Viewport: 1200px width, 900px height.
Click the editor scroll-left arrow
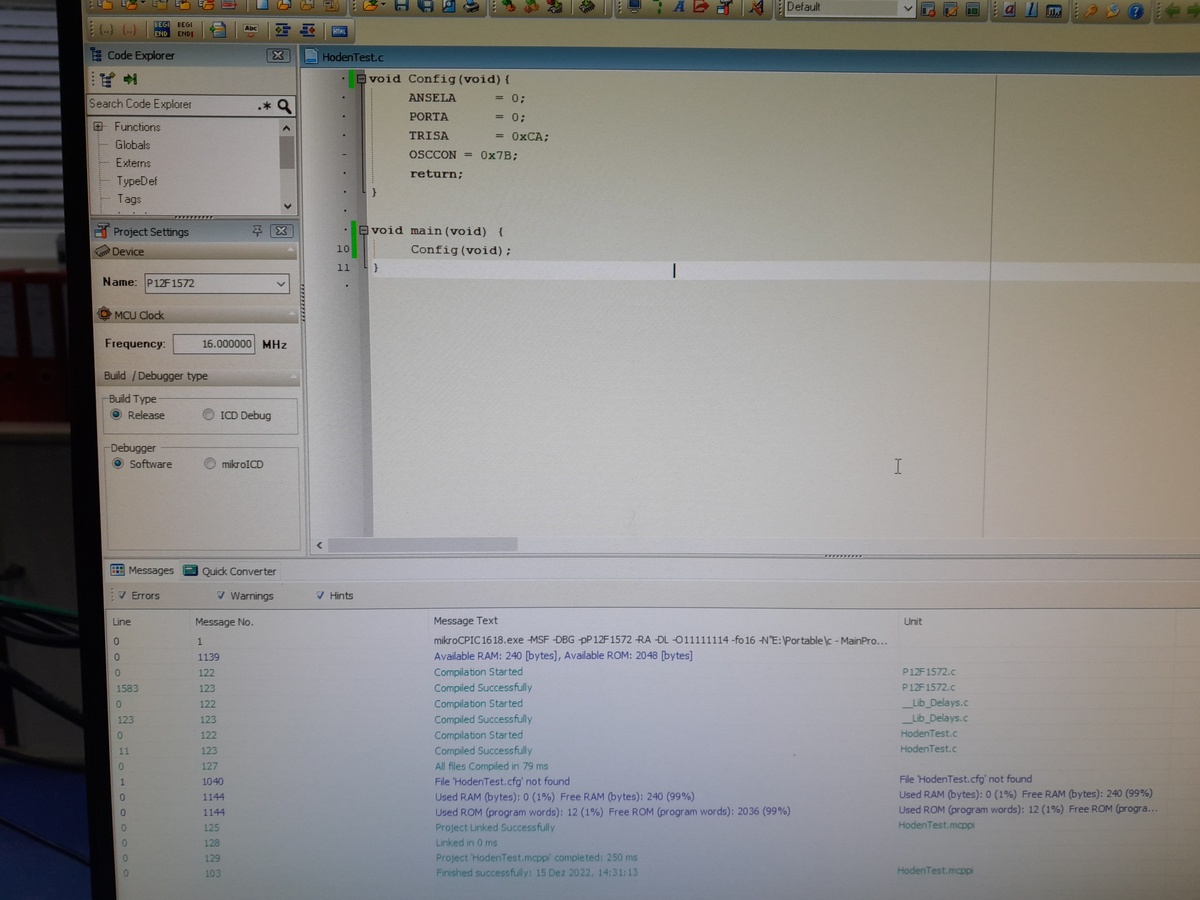[320, 545]
